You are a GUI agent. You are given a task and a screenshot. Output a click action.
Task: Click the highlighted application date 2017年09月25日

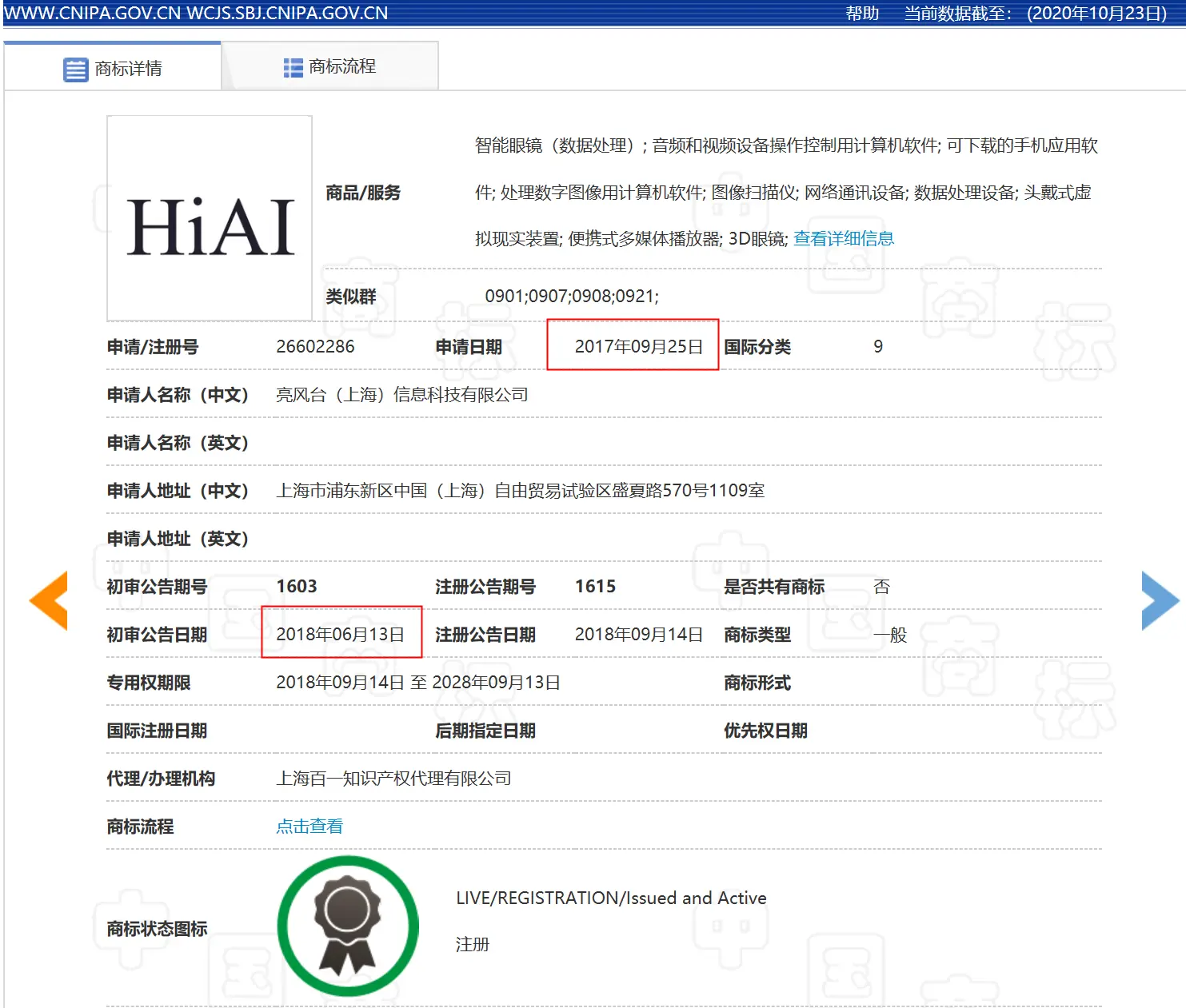tap(638, 346)
